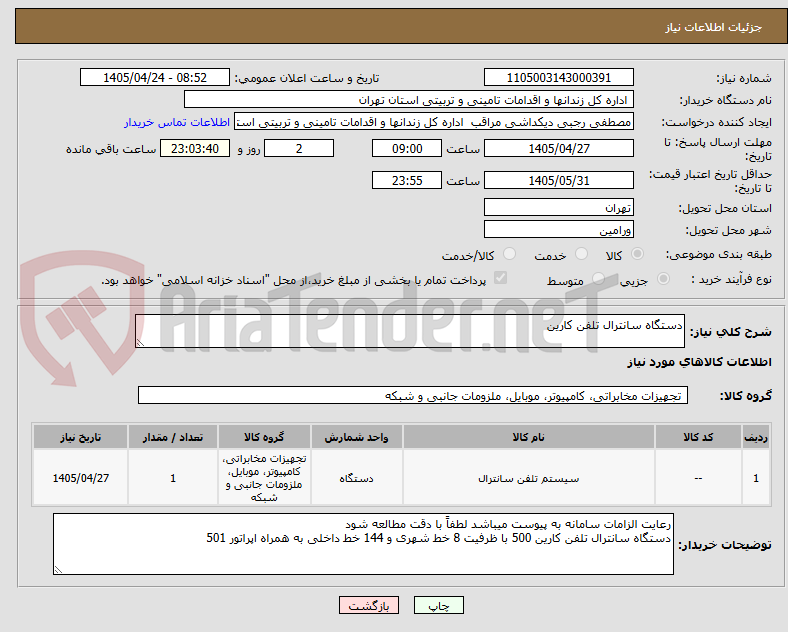Click the اطلاعات کالاهای مورد نیاز heading
788x632 pixels.
coord(699,362)
